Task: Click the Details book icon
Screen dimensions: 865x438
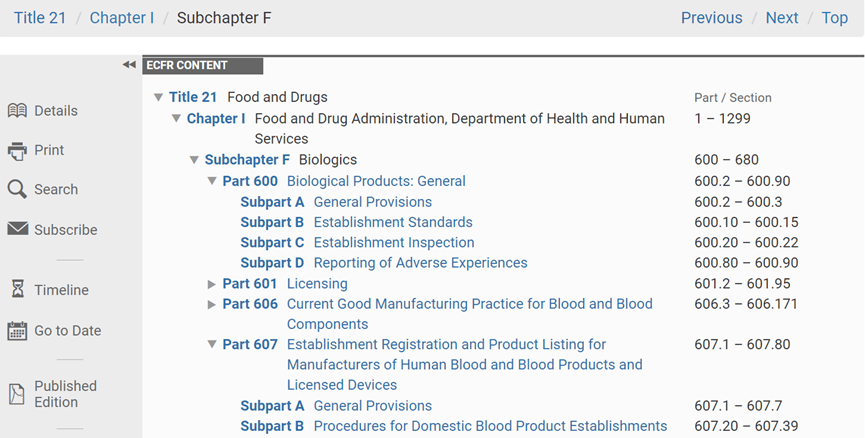Action: (17, 111)
